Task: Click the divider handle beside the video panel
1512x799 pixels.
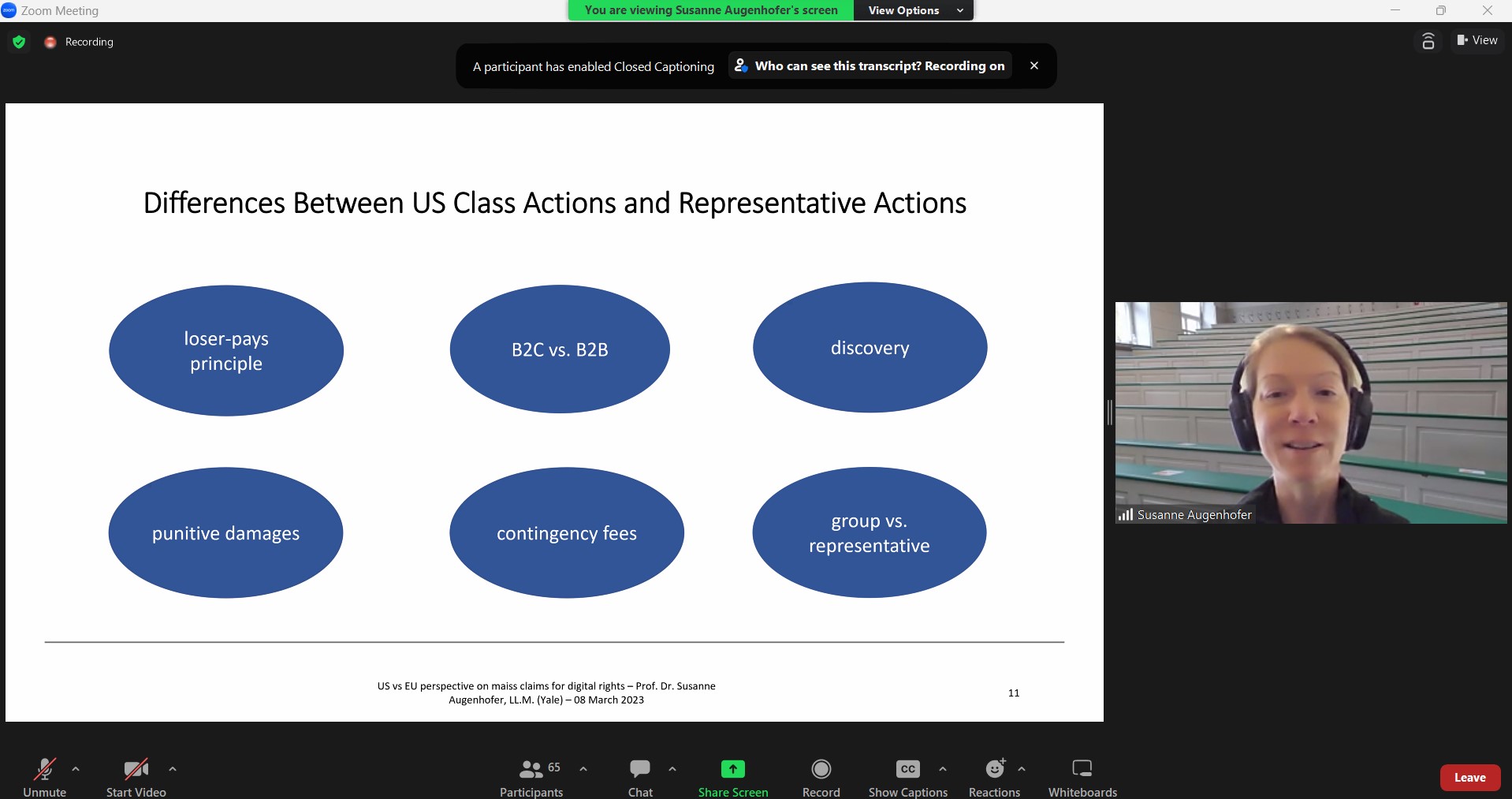Action: point(1110,413)
